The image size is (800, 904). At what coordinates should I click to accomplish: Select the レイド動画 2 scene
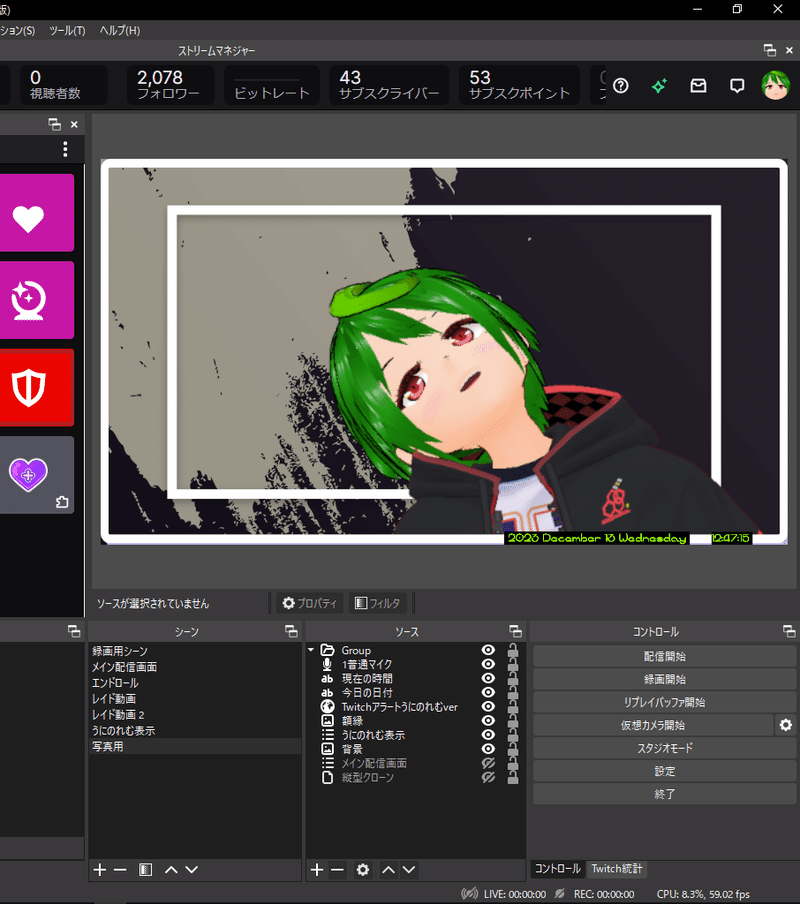pyautogui.click(x=195, y=714)
